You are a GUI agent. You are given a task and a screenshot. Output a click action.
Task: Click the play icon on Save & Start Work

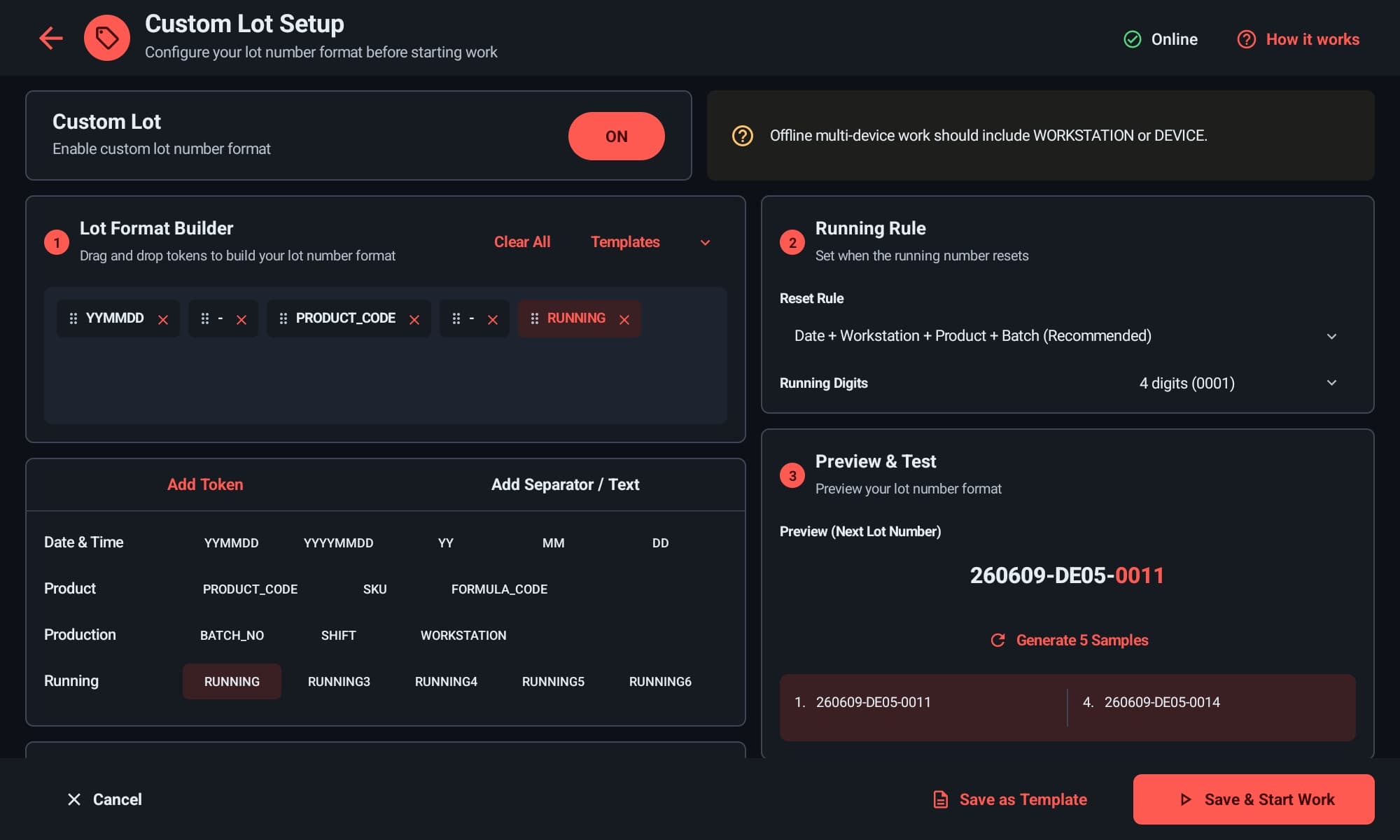tap(1185, 799)
